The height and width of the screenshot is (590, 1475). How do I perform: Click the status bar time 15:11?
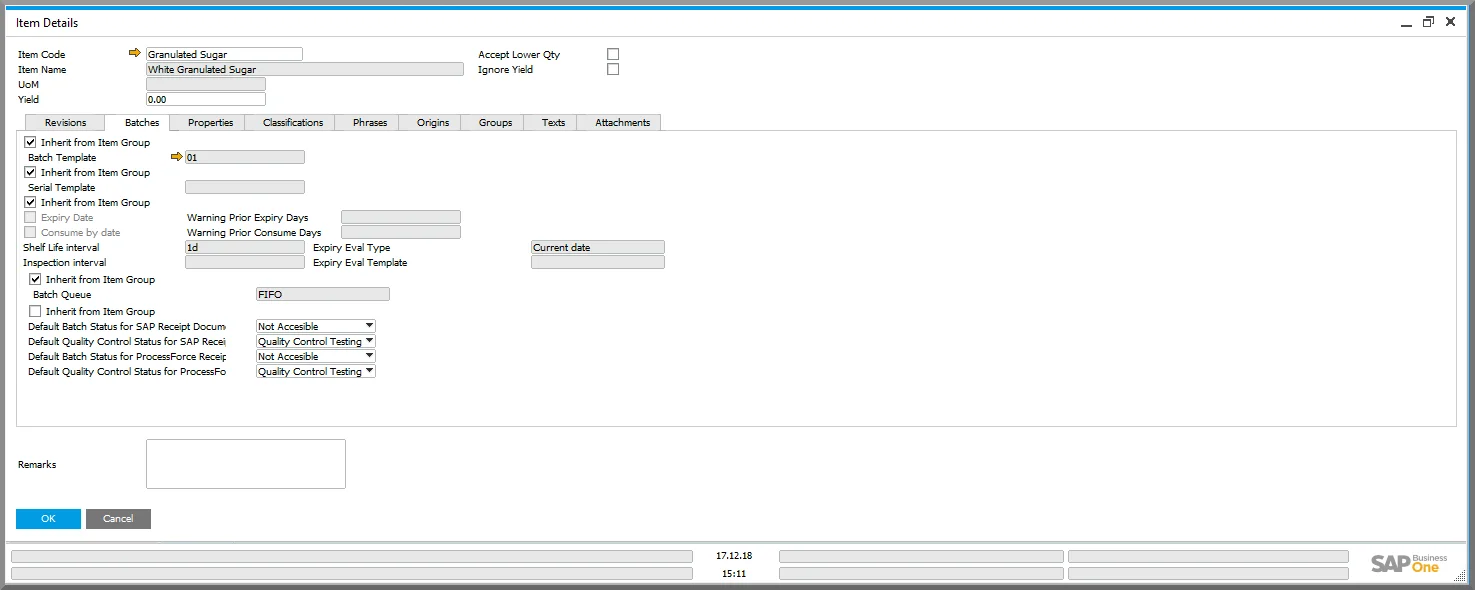tap(734, 574)
